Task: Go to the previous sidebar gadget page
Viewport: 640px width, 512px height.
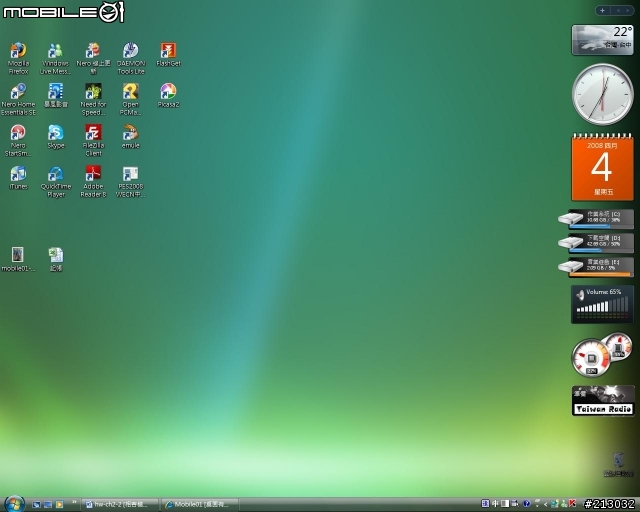Action: coord(618,11)
